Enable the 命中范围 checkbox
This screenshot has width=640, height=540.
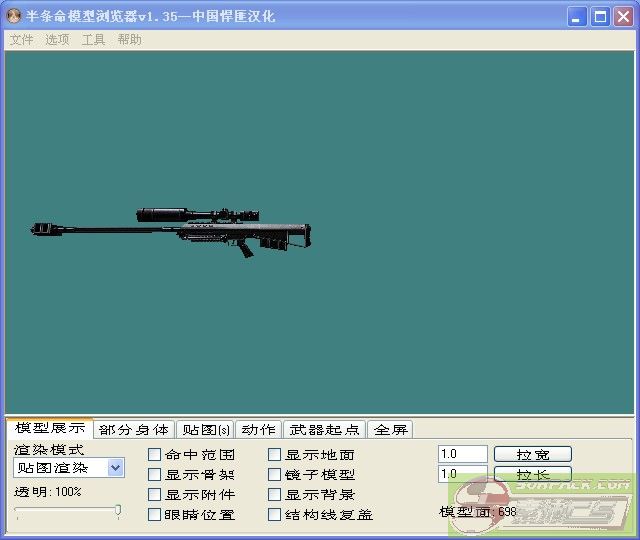(x=155, y=455)
